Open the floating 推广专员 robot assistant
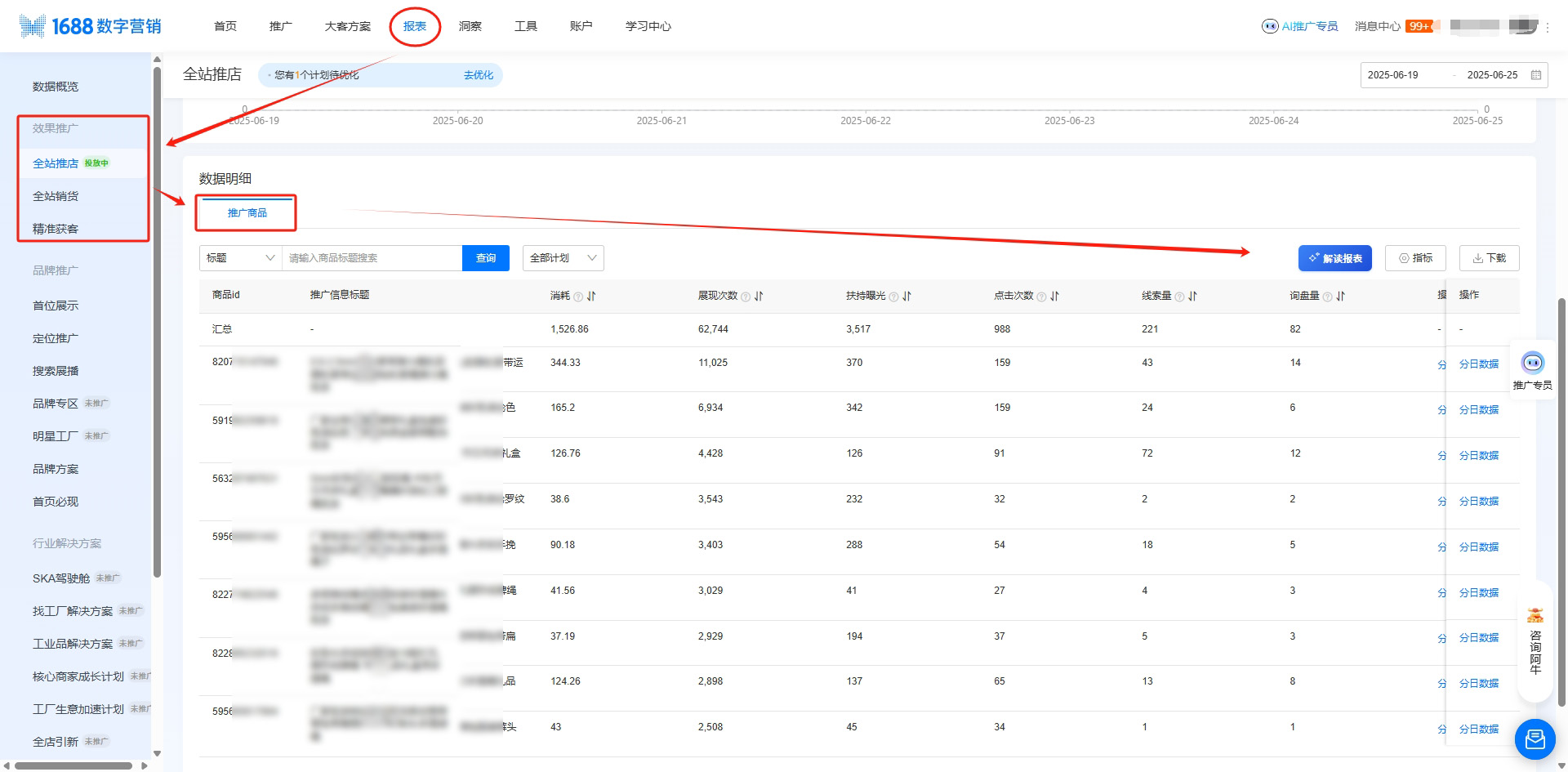 tap(1532, 363)
